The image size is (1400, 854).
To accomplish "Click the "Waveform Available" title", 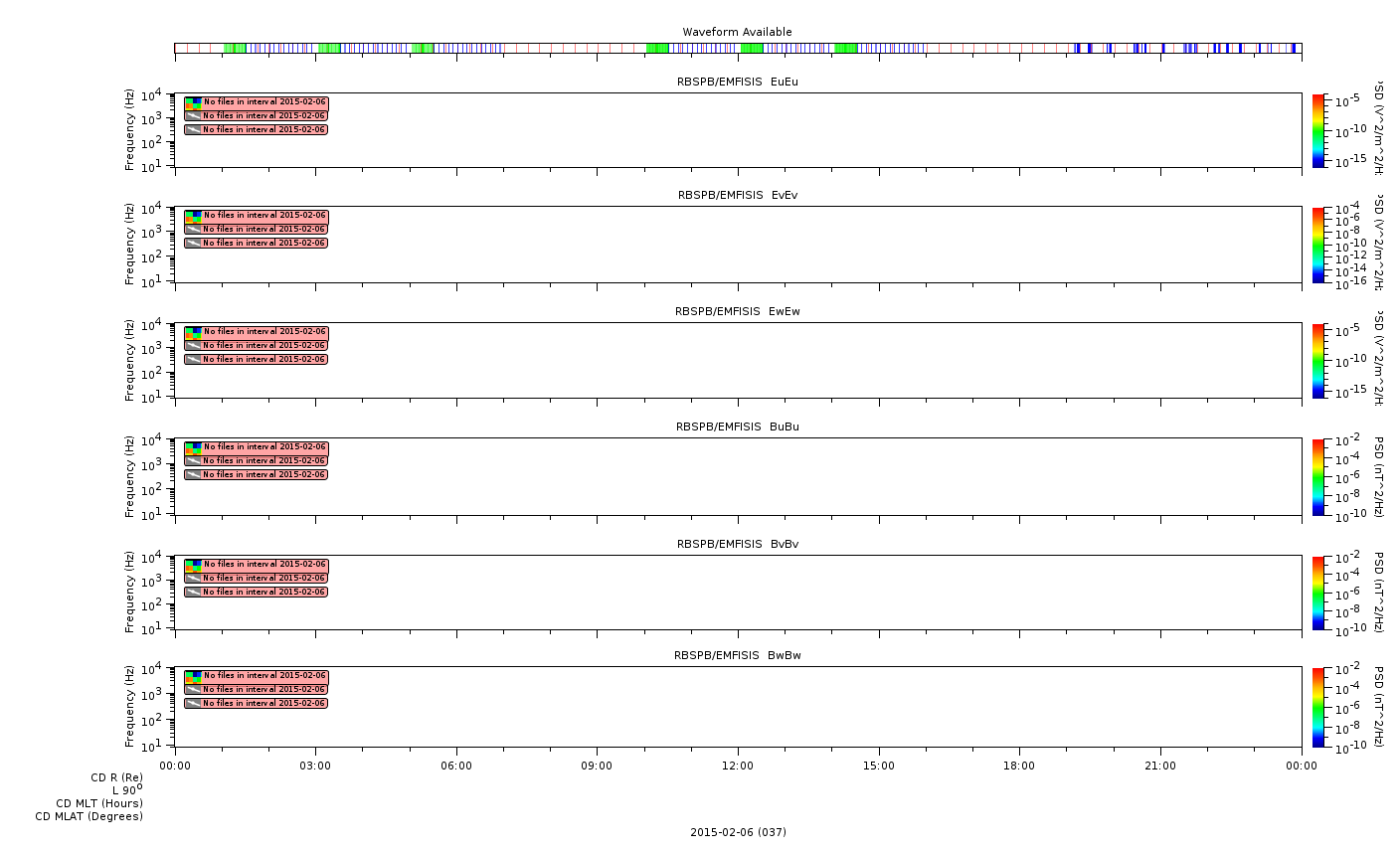I will (x=737, y=32).
